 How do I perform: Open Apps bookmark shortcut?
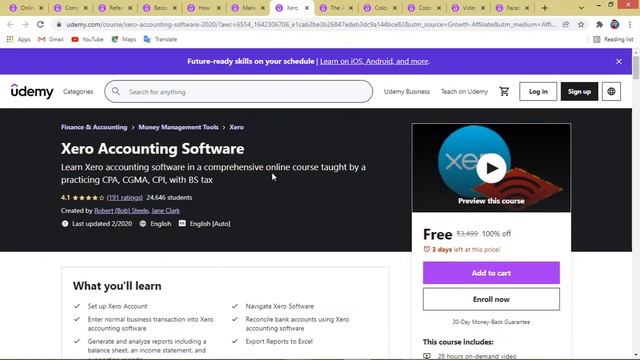coord(19,39)
